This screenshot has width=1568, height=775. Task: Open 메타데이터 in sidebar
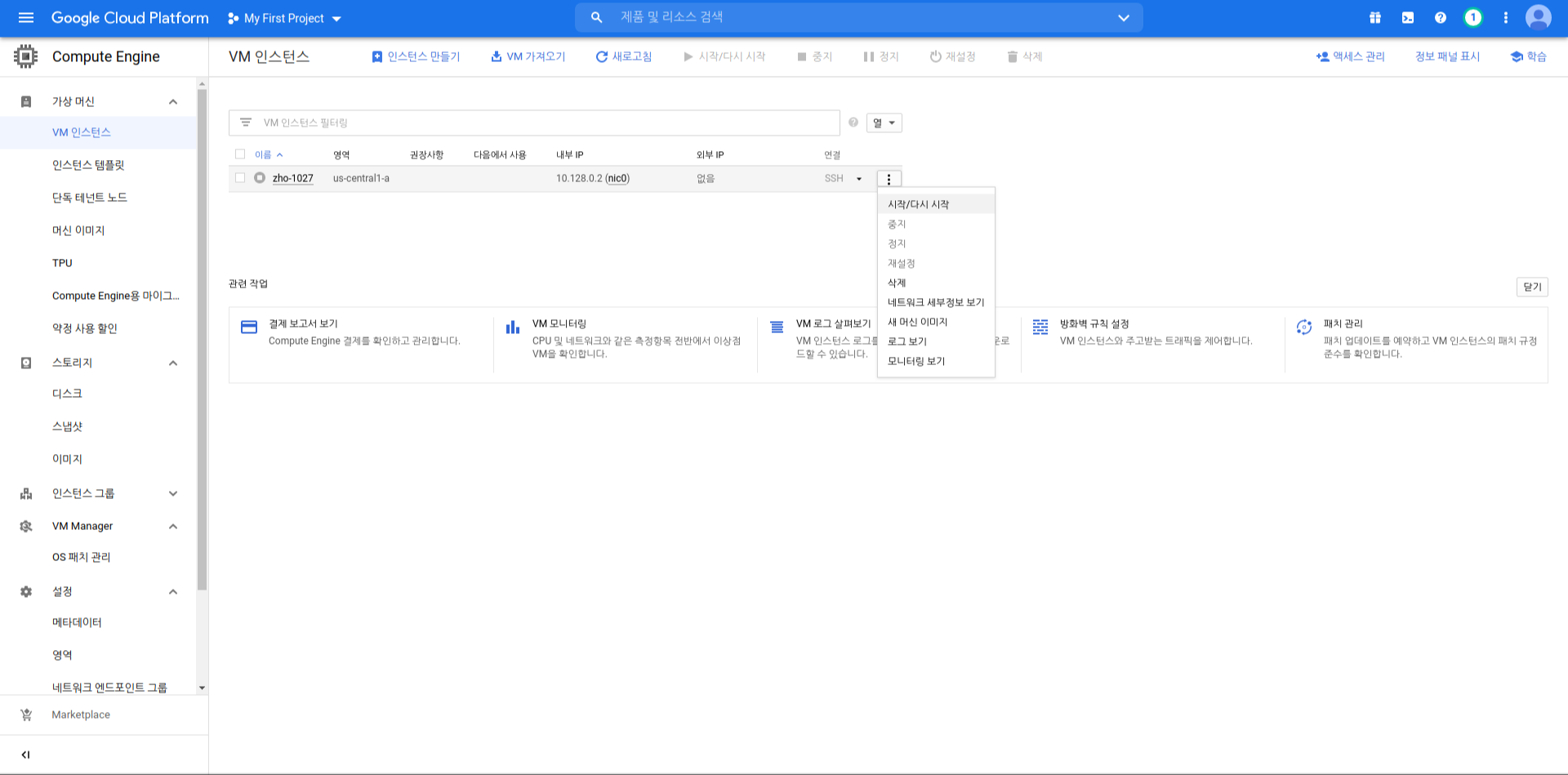tap(77, 622)
